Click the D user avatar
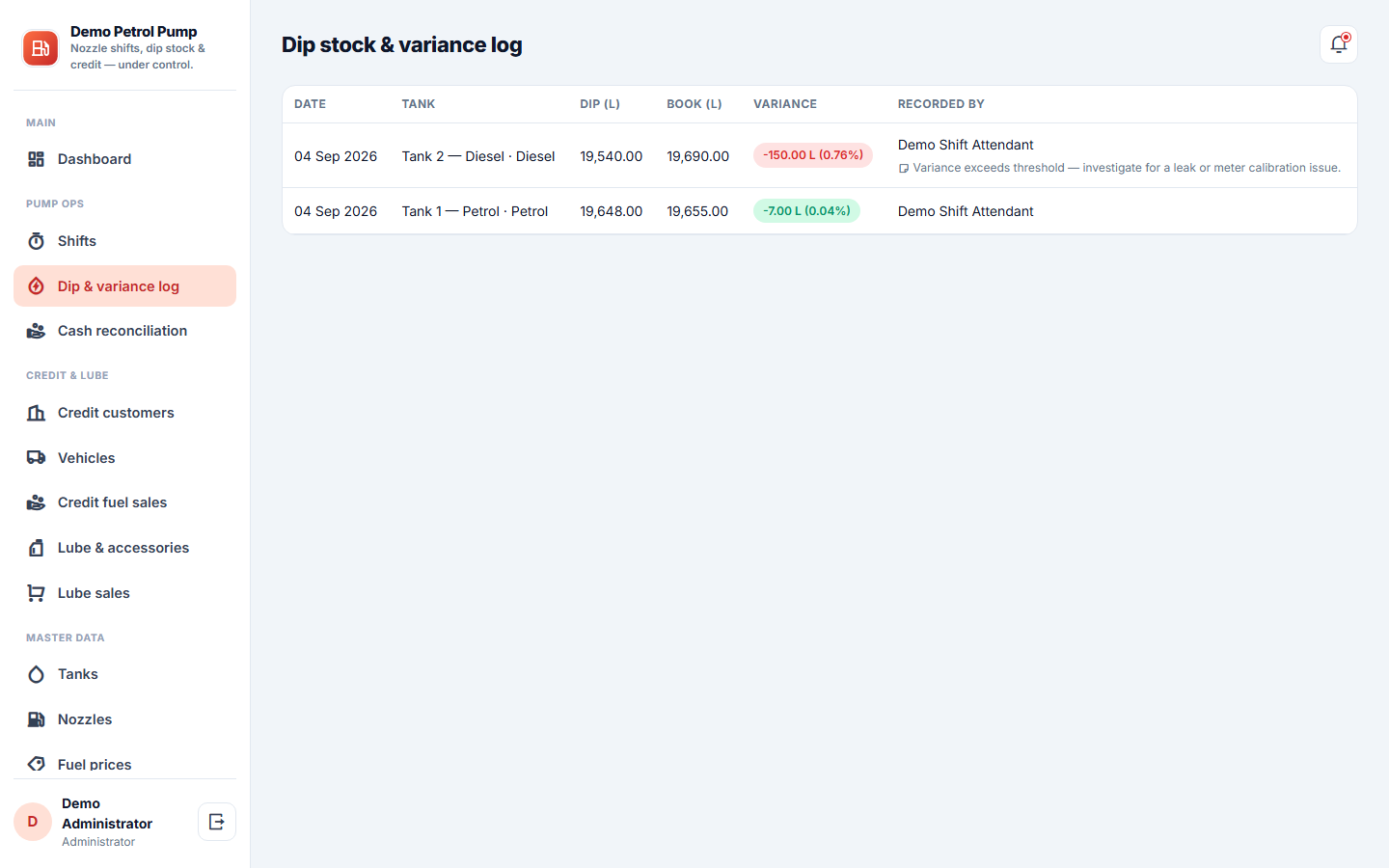Screen dimensions: 1389x868 click(33, 822)
